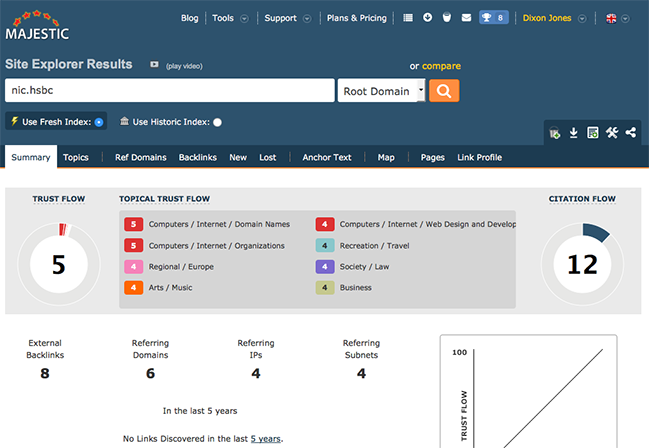Open the Blog menu item
The image size is (649, 448).
point(190,18)
